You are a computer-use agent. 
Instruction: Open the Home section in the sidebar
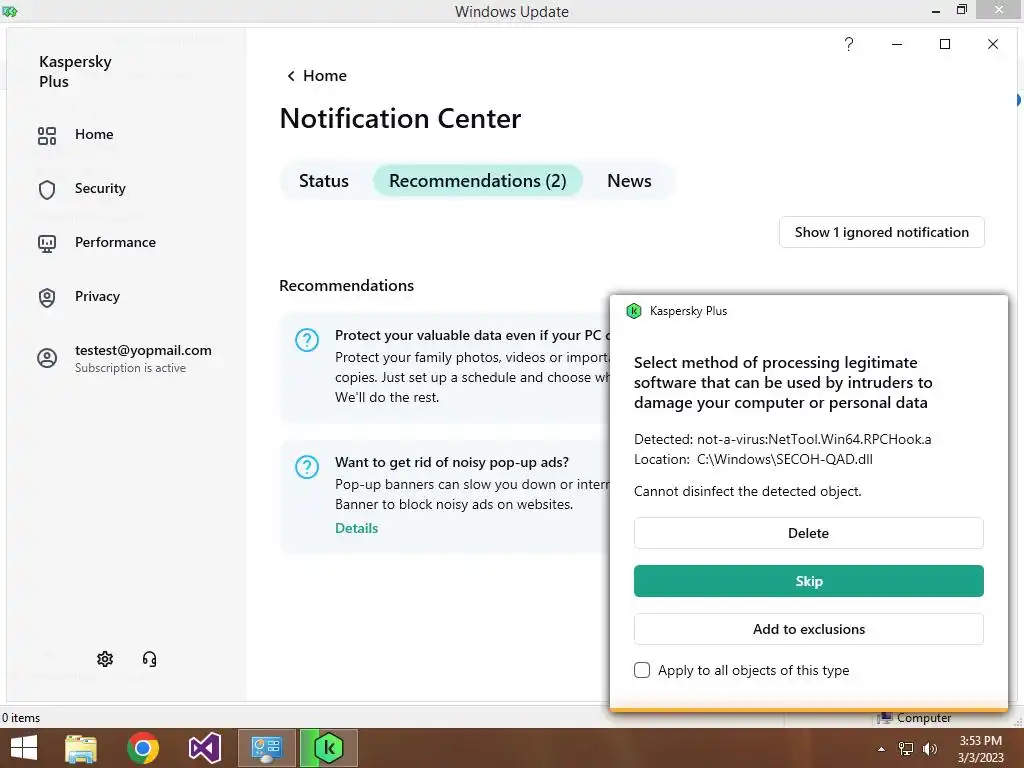click(x=94, y=135)
